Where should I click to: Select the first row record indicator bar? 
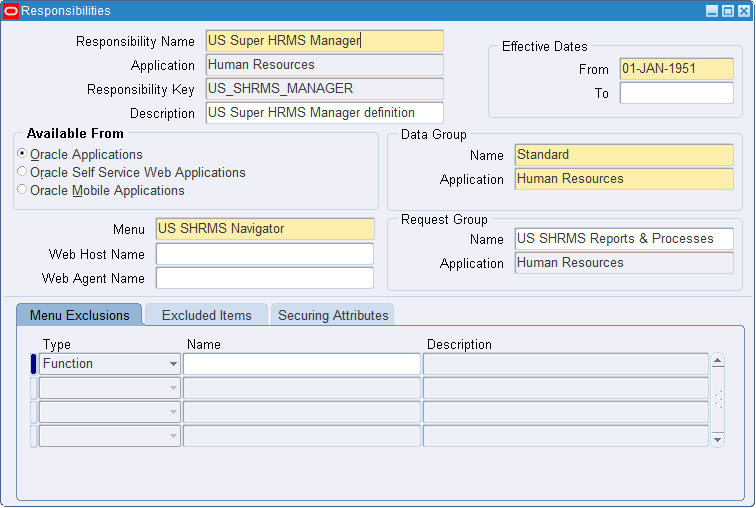pyautogui.click(x=33, y=364)
